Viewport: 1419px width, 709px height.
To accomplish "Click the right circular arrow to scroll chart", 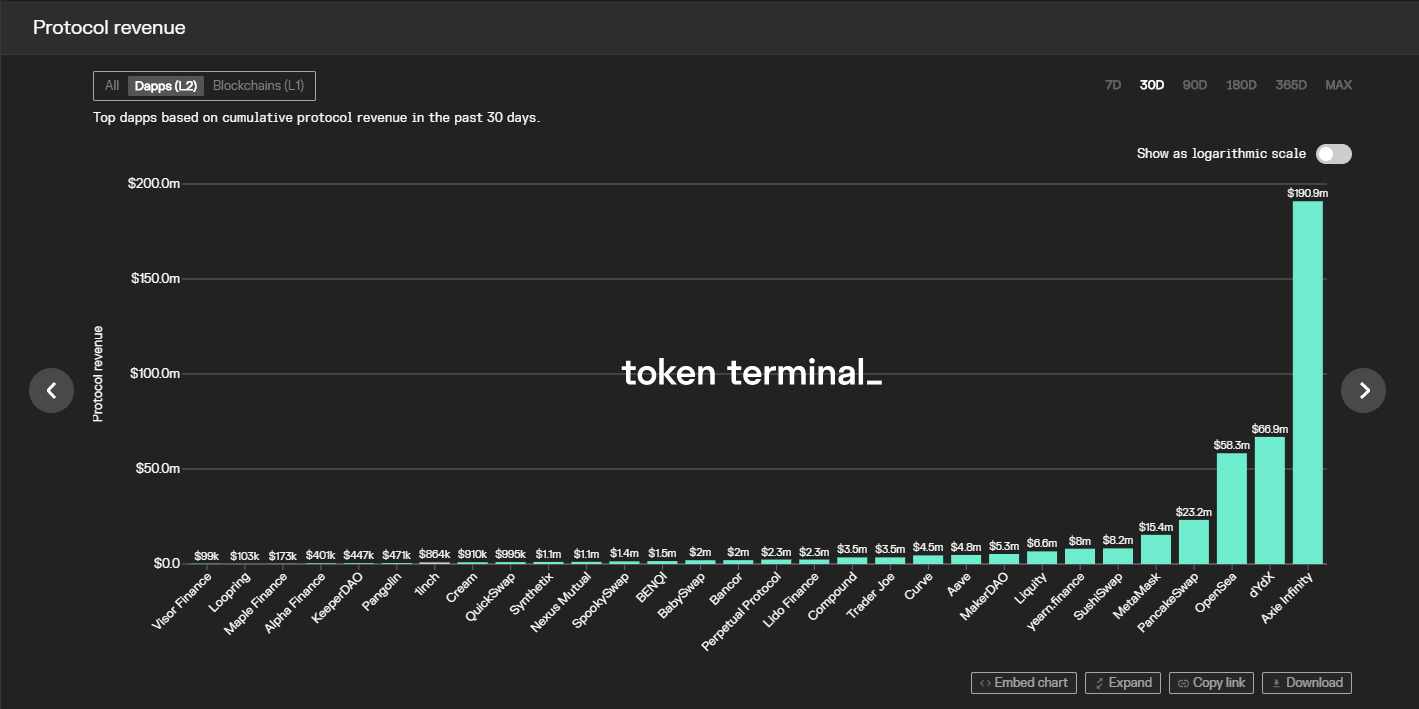I will 1363,390.
